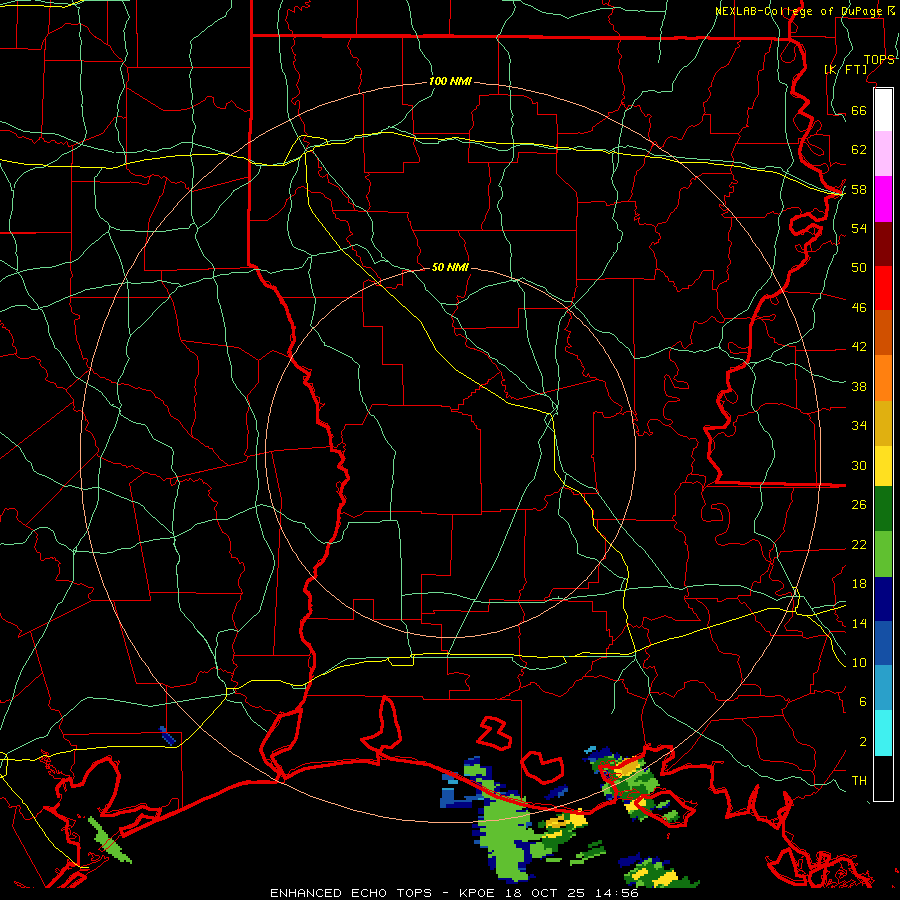Click the navy 18 kft legend swatch

coord(883,599)
